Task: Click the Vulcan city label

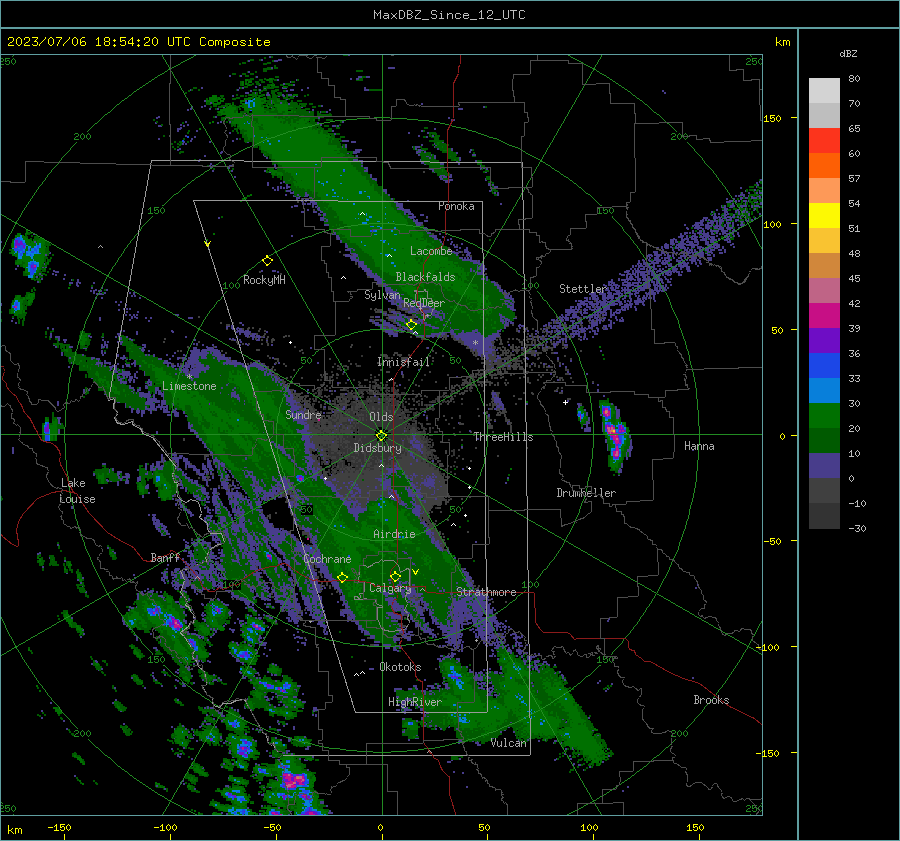Action: coord(509,743)
